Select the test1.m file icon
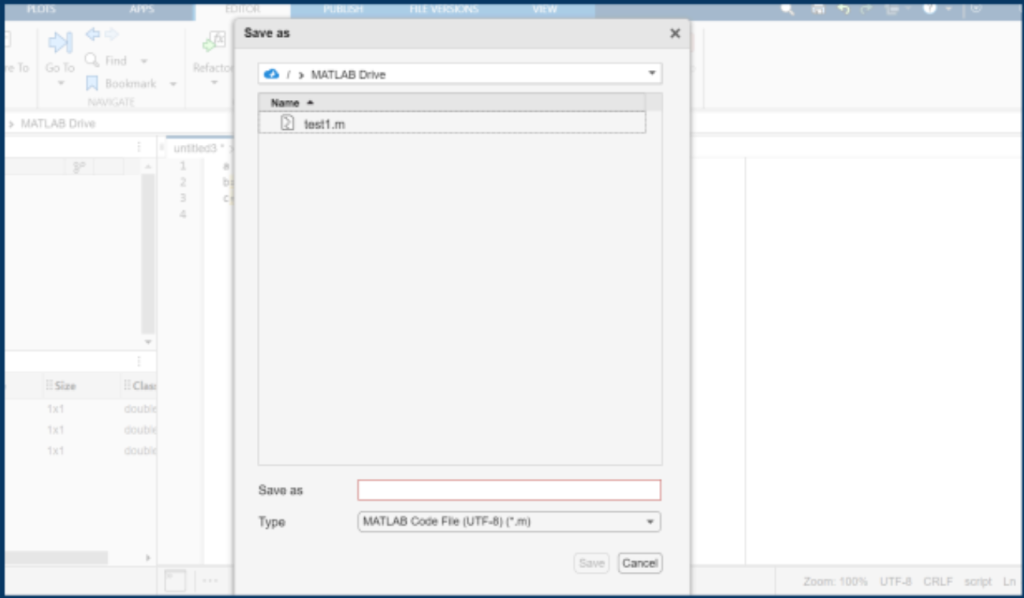The image size is (1024, 598). pos(288,123)
